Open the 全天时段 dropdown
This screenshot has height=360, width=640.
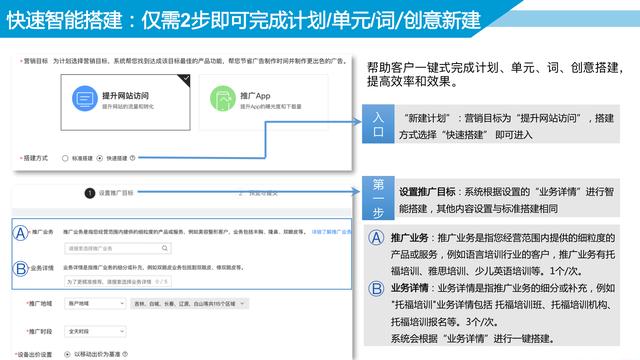[x=95, y=331]
